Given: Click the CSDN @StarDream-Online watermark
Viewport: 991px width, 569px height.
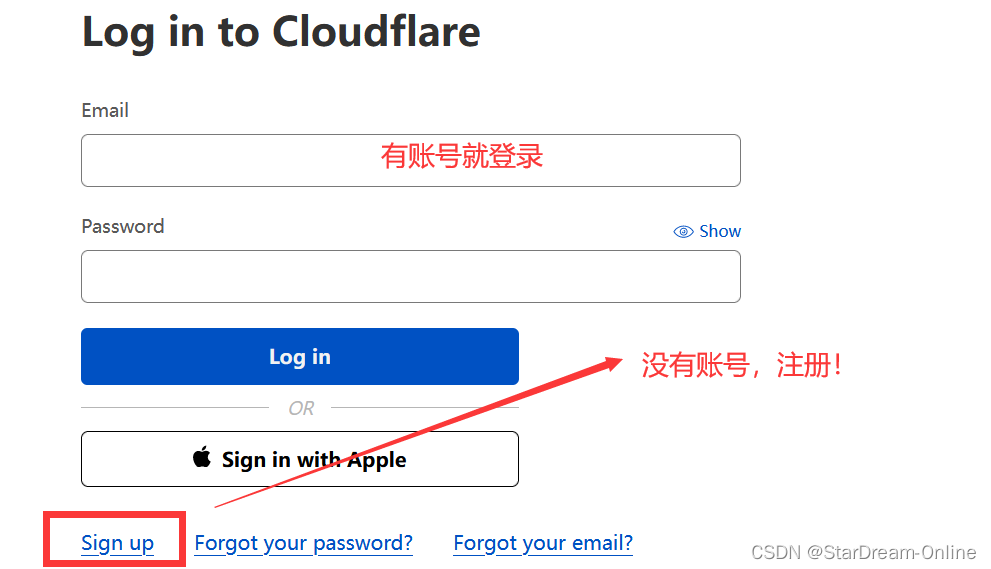Looking at the screenshot, I should (863, 553).
